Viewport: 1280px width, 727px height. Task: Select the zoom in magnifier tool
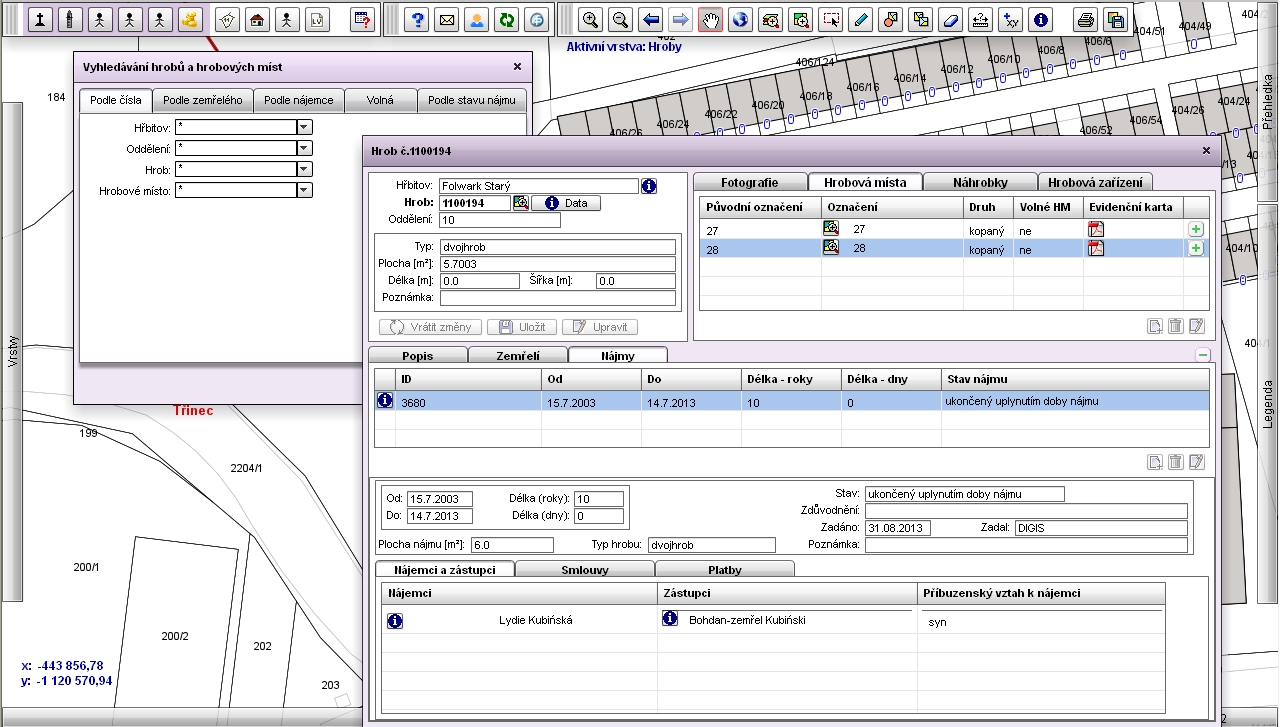point(591,20)
